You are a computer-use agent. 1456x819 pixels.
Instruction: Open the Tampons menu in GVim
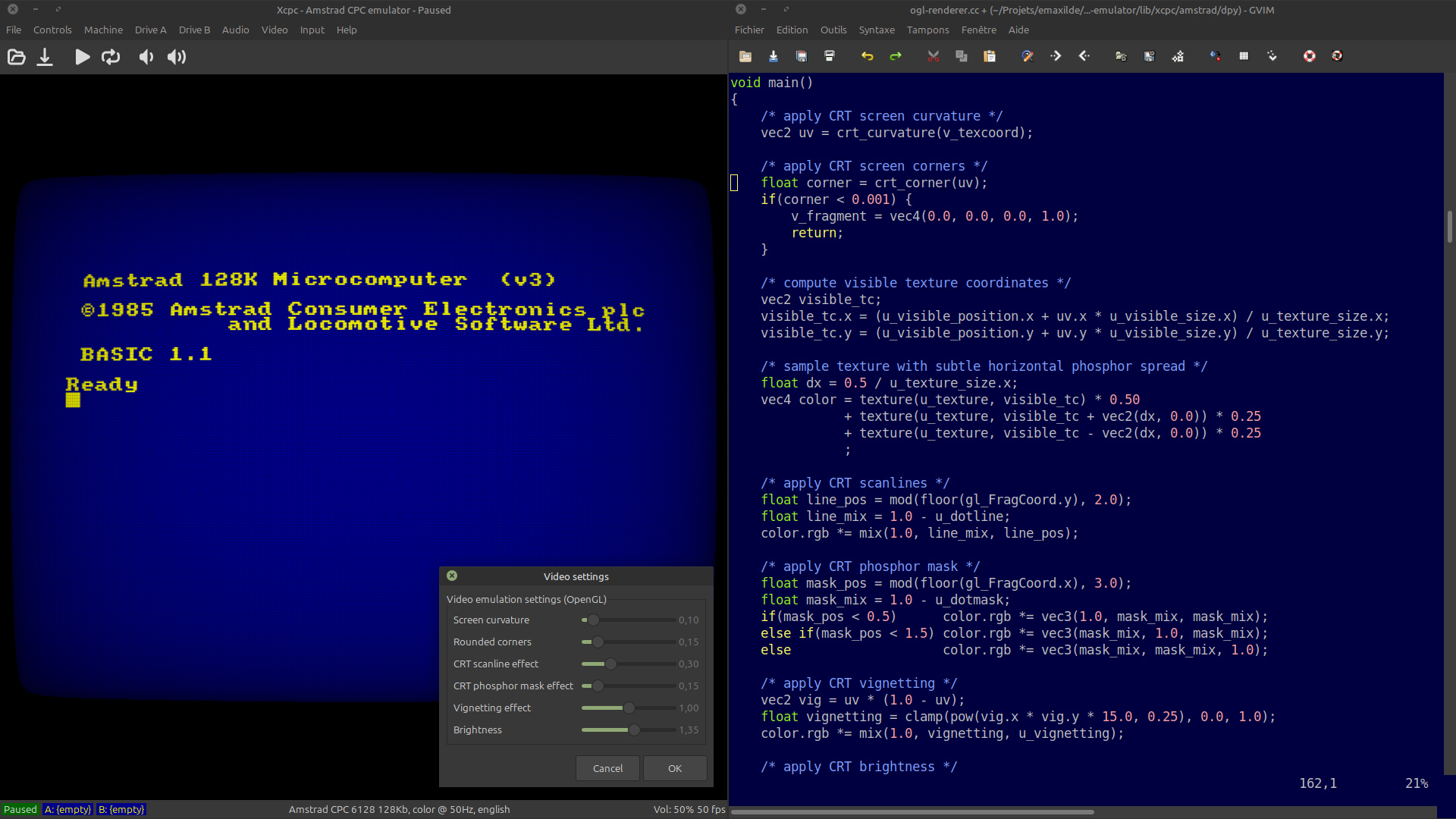927,30
